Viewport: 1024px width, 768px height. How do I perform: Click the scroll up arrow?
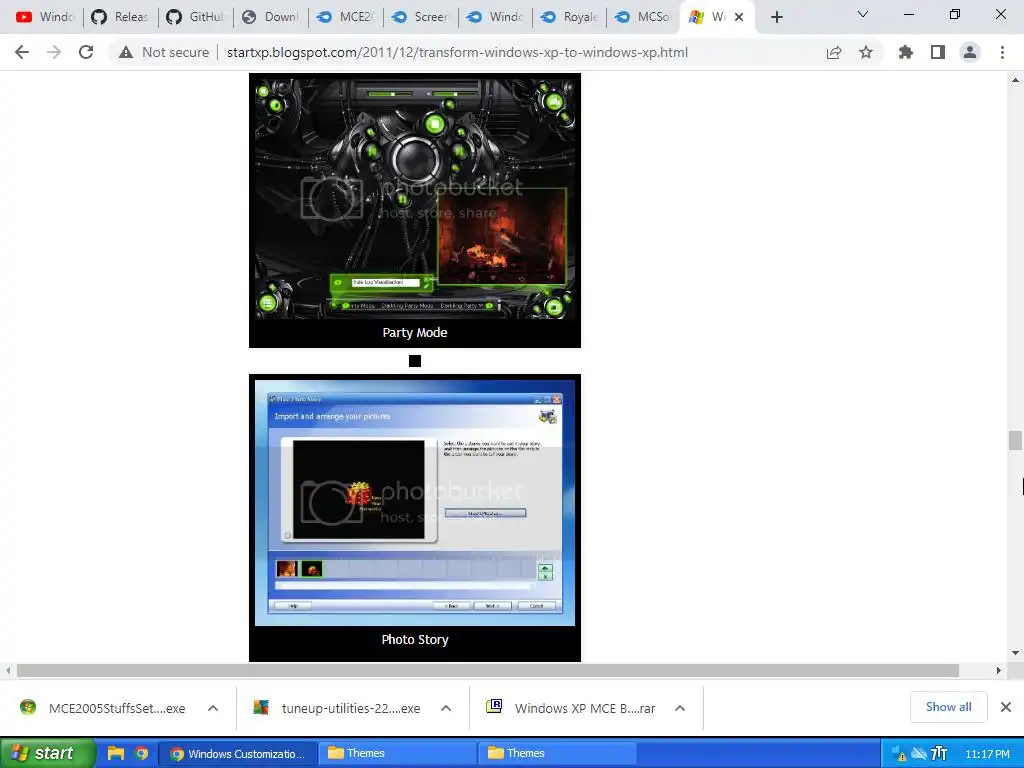(1015, 80)
